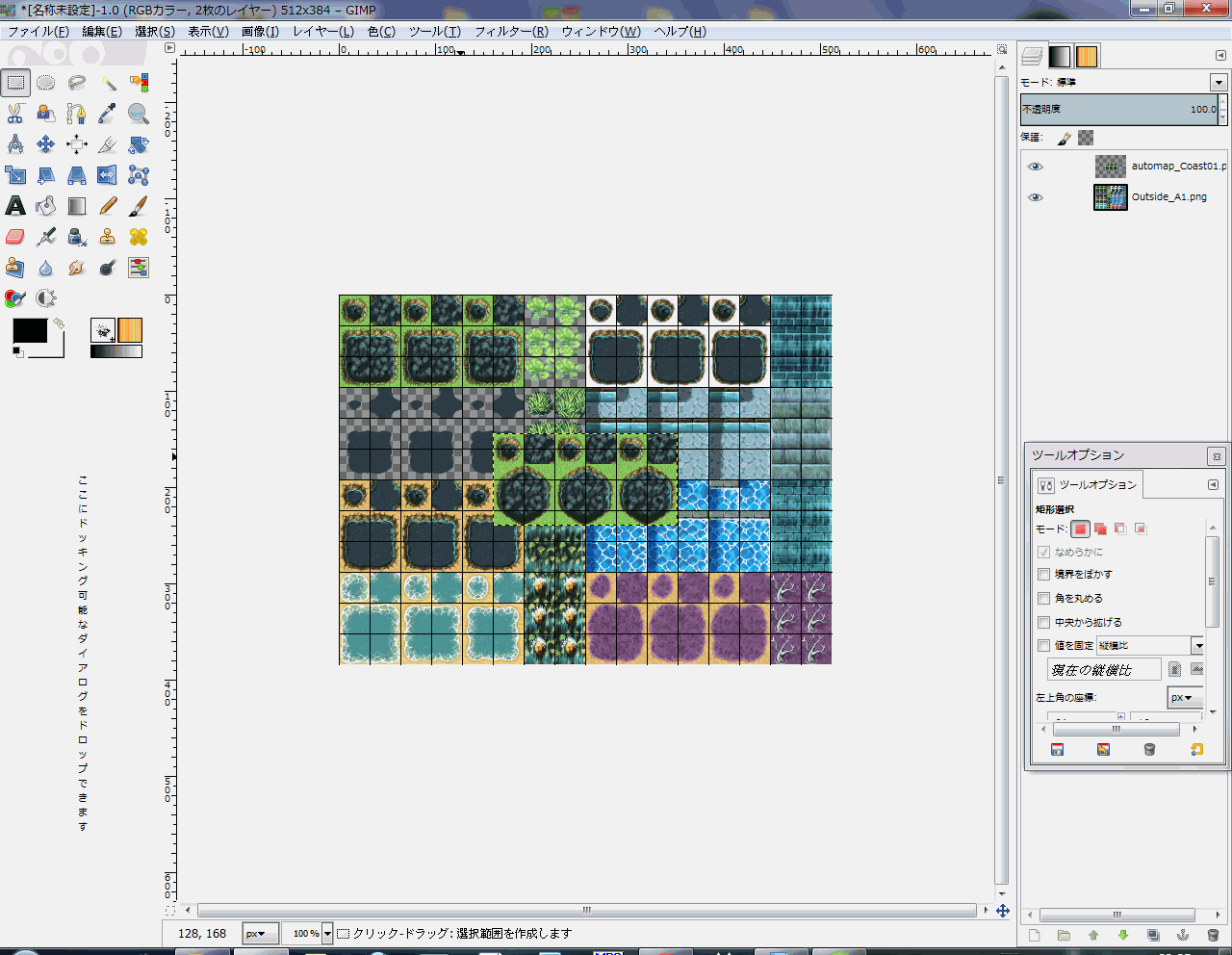The image size is (1232, 955).
Task: Open フィルター(R) menu
Action: click(x=511, y=31)
